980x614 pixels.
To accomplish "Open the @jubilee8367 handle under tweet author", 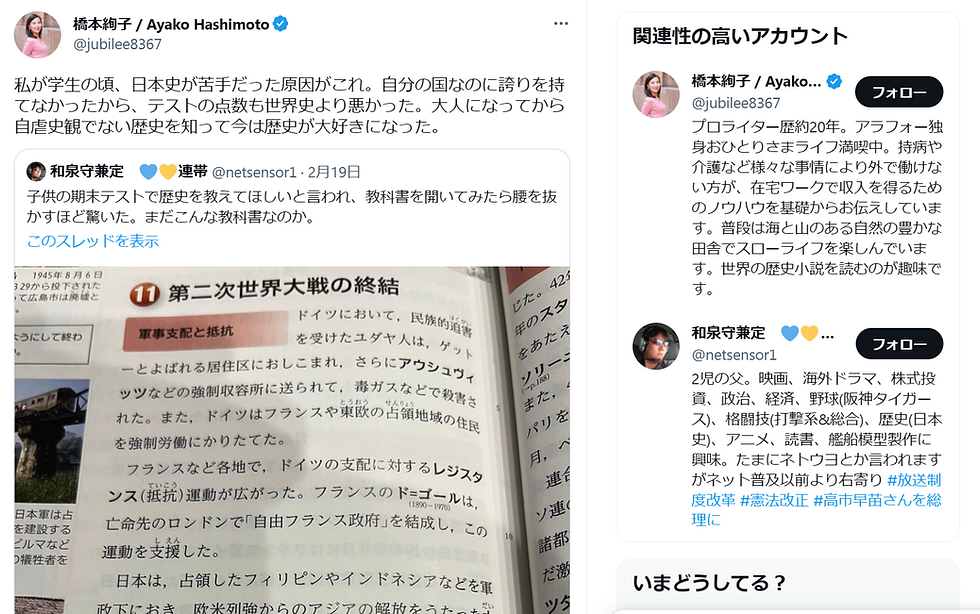I will coord(118,44).
